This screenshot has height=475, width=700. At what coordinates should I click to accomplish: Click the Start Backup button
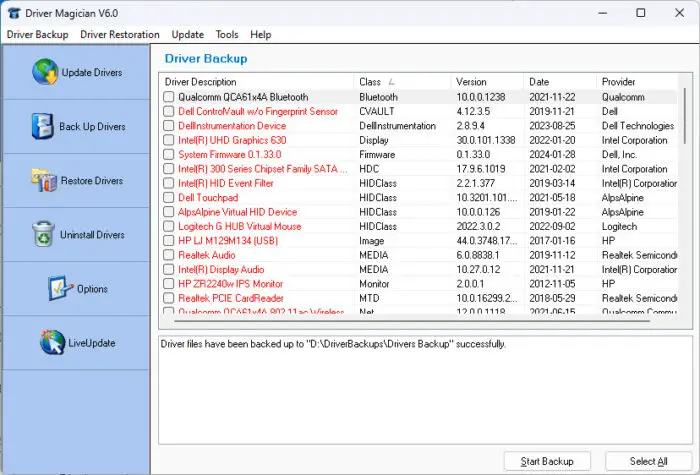point(547,461)
